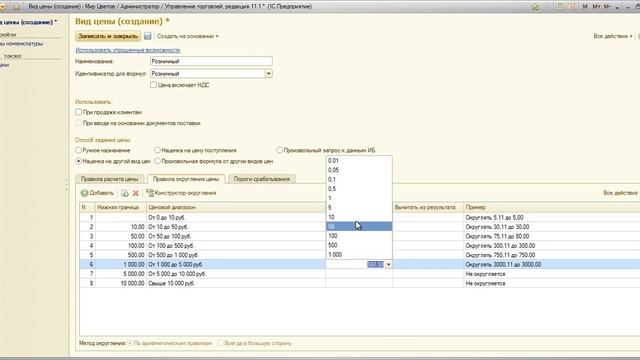Viewport: 640px width, 360px height.
Task: Click Записать и закрыть button
Action: (108, 36)
